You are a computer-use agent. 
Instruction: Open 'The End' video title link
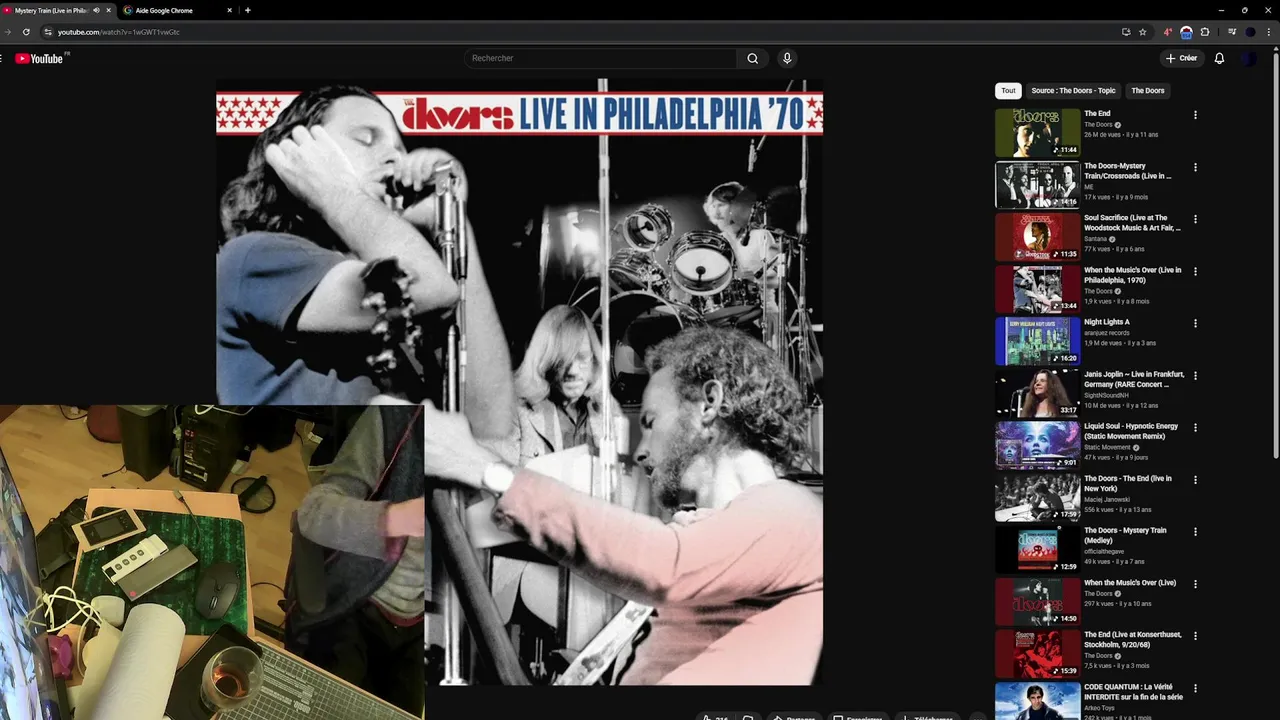[x=1097, y=114]
